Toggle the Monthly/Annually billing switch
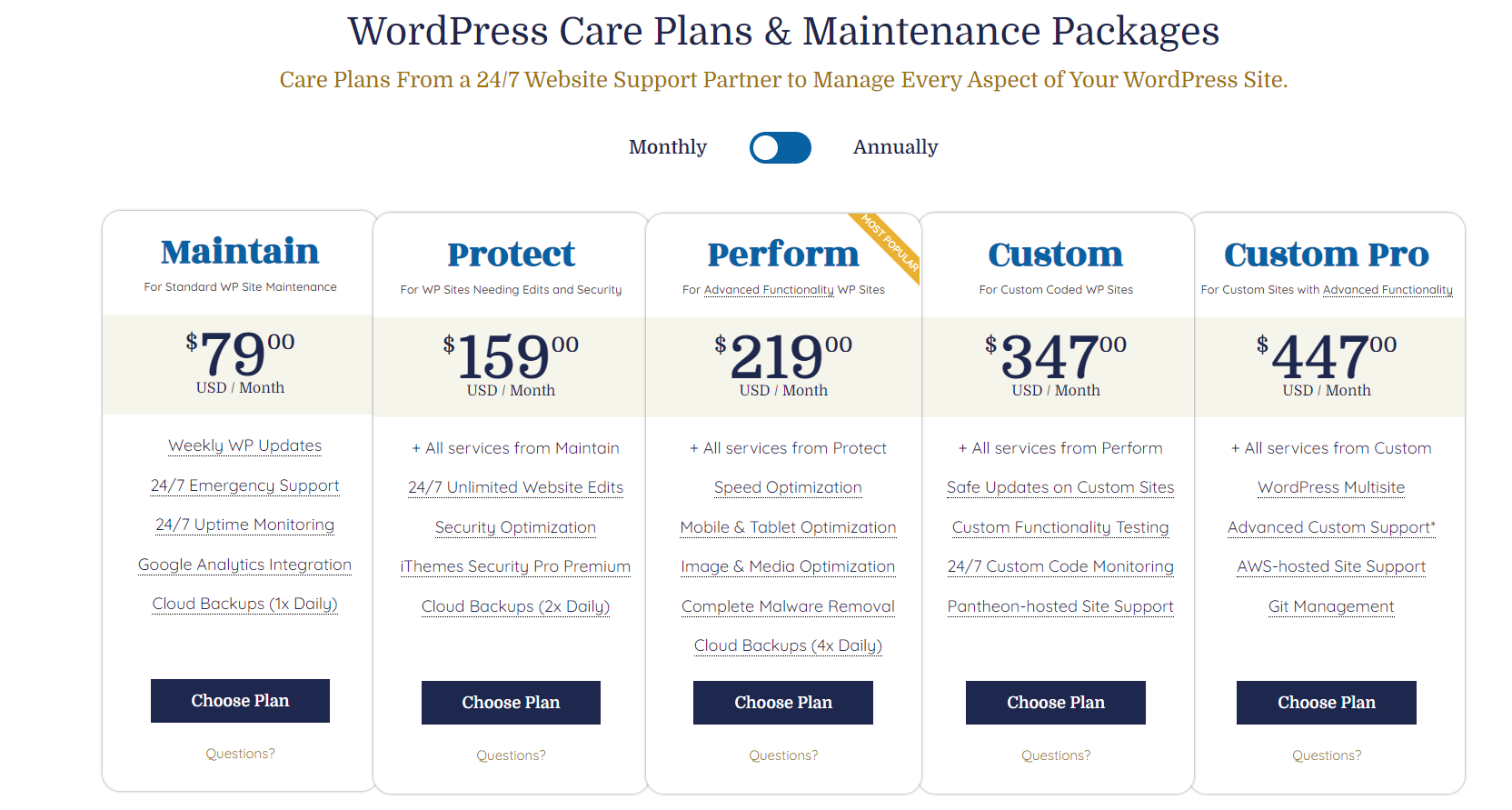The image size is (1512, 810). point(780,147)
